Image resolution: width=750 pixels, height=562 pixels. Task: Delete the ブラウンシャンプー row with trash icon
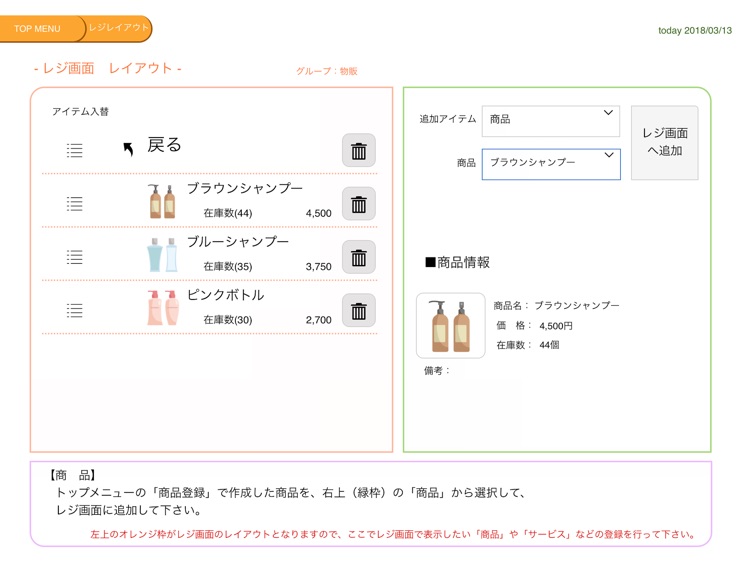359,204
